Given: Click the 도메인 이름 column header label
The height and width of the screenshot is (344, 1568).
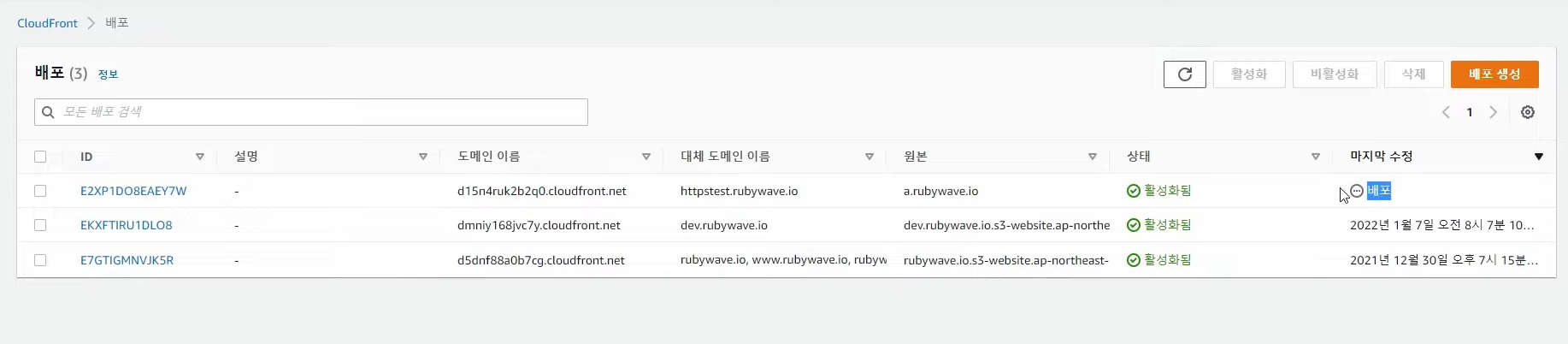Looking at the screenshot, I should point(488,157).
